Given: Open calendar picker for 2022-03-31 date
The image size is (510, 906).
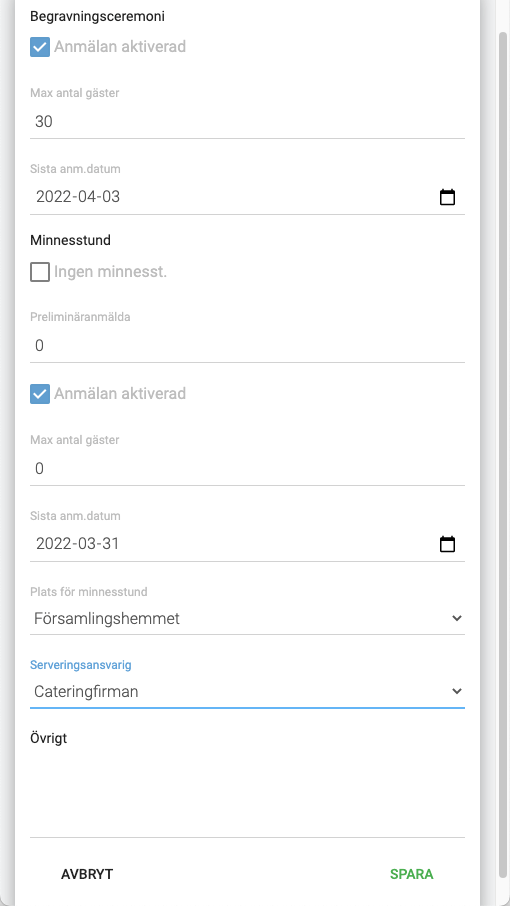Looking at the screenshot, I should [x=447, y=544].
